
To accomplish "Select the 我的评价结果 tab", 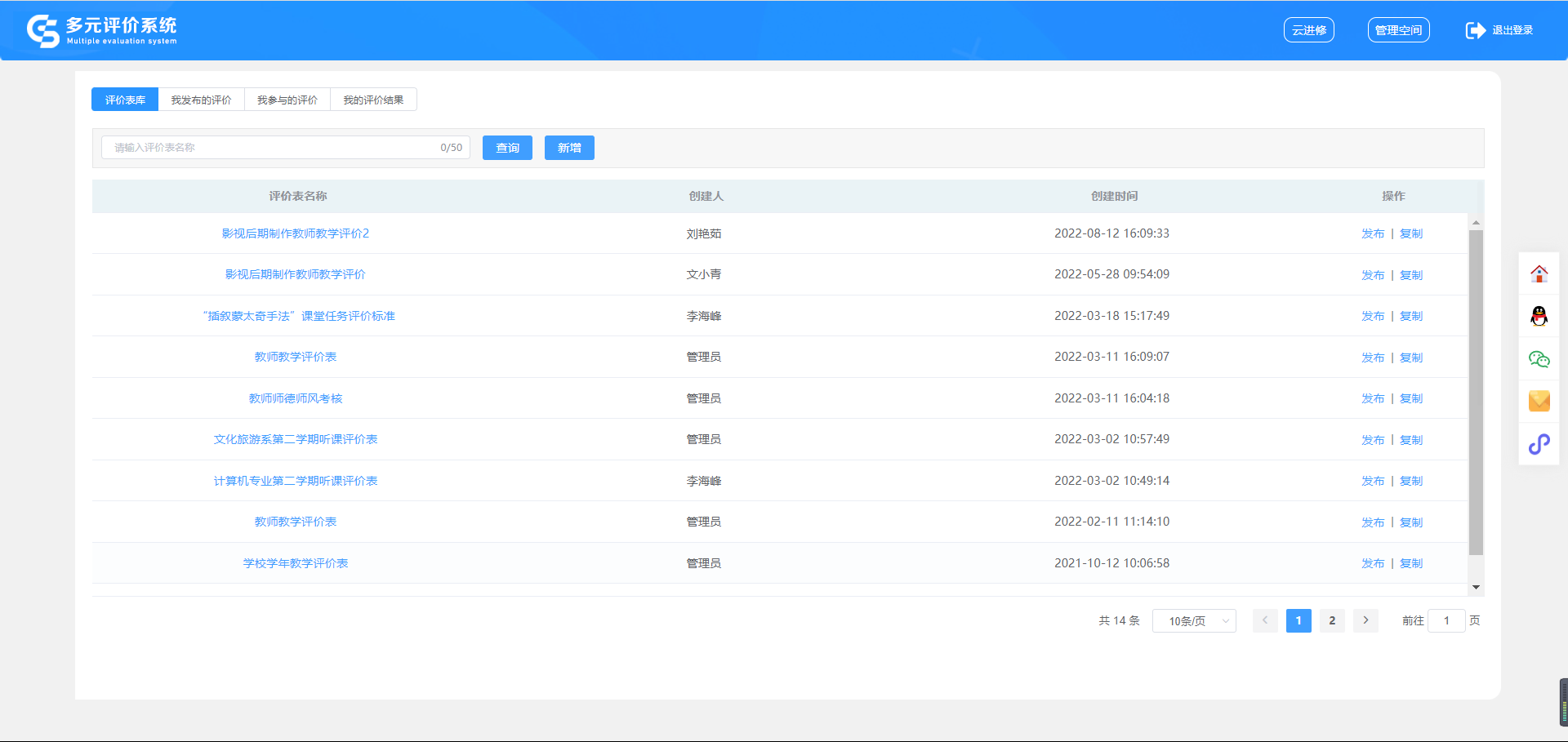I will tap(373, 100).
